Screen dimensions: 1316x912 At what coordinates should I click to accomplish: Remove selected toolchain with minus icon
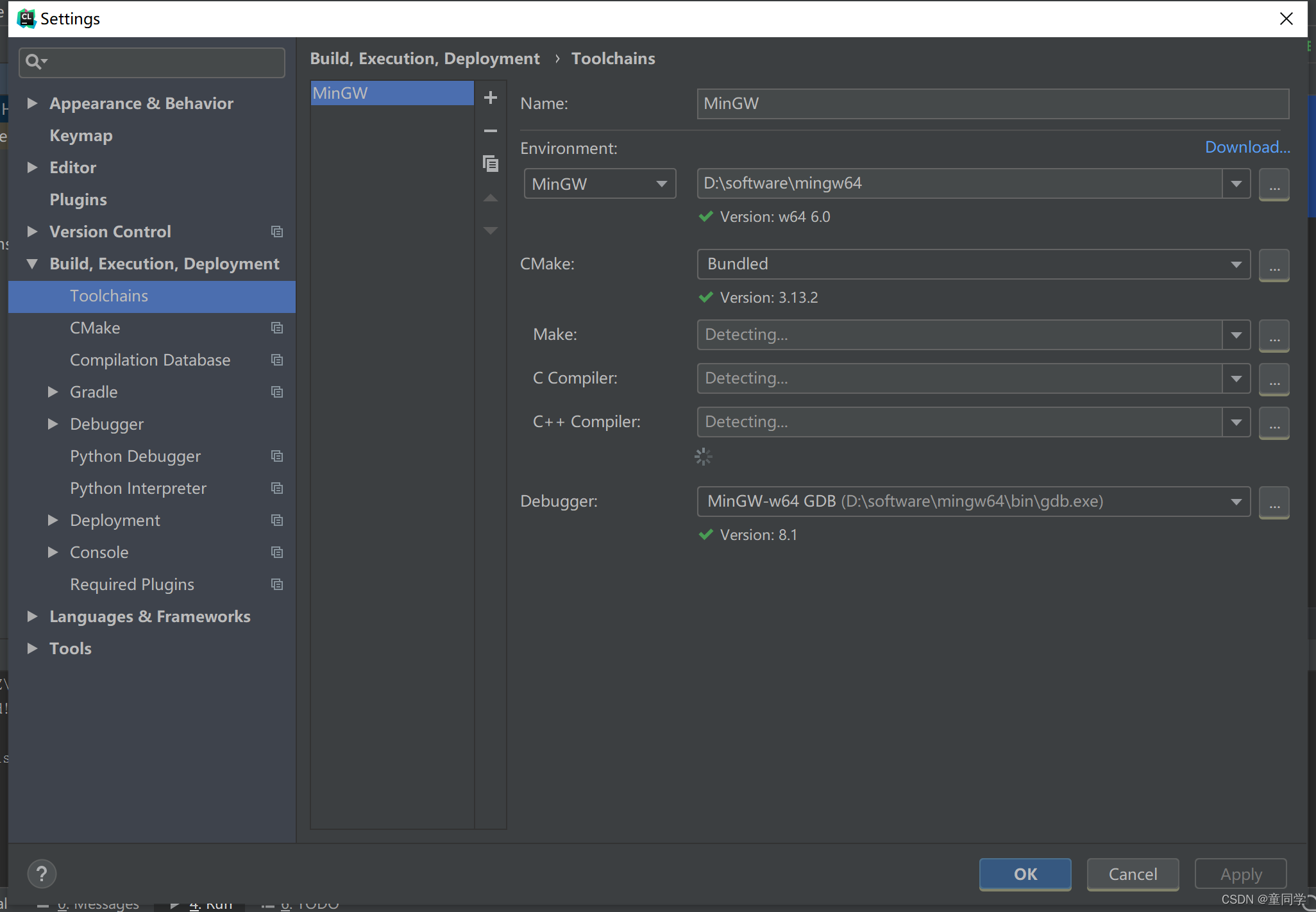pos(491,131)
